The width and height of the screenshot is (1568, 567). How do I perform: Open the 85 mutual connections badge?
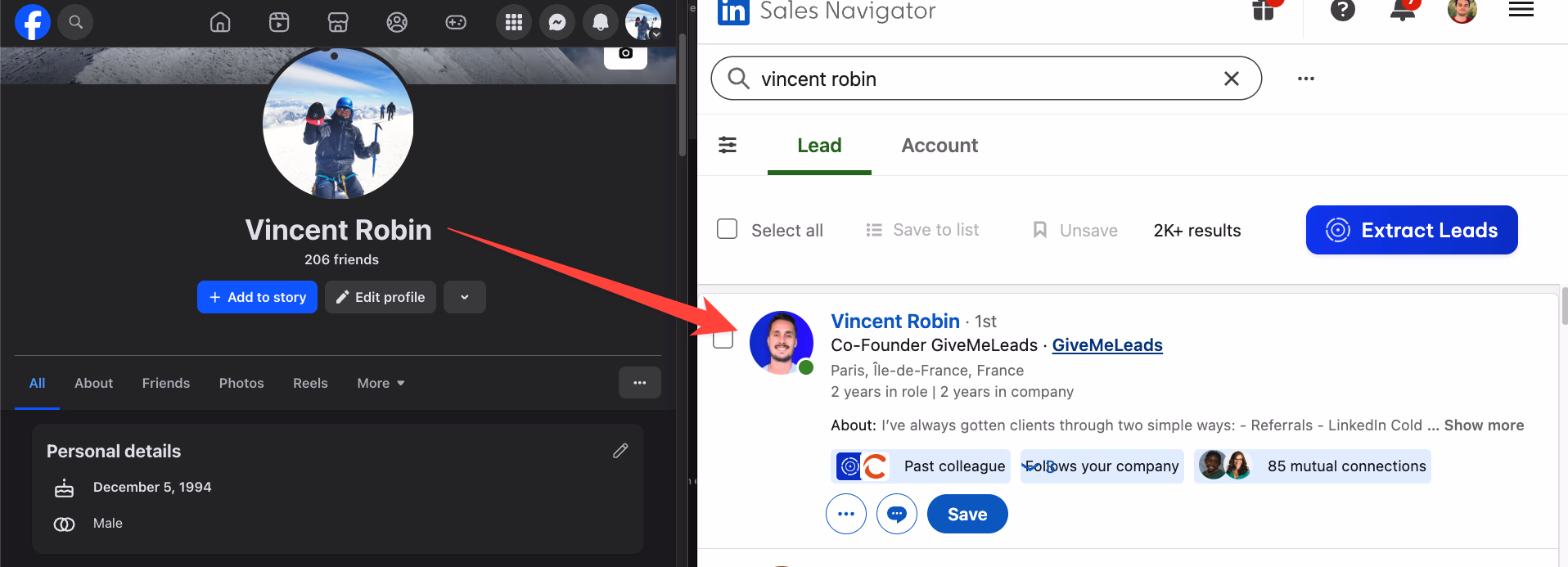click(x=1312, y=466)
